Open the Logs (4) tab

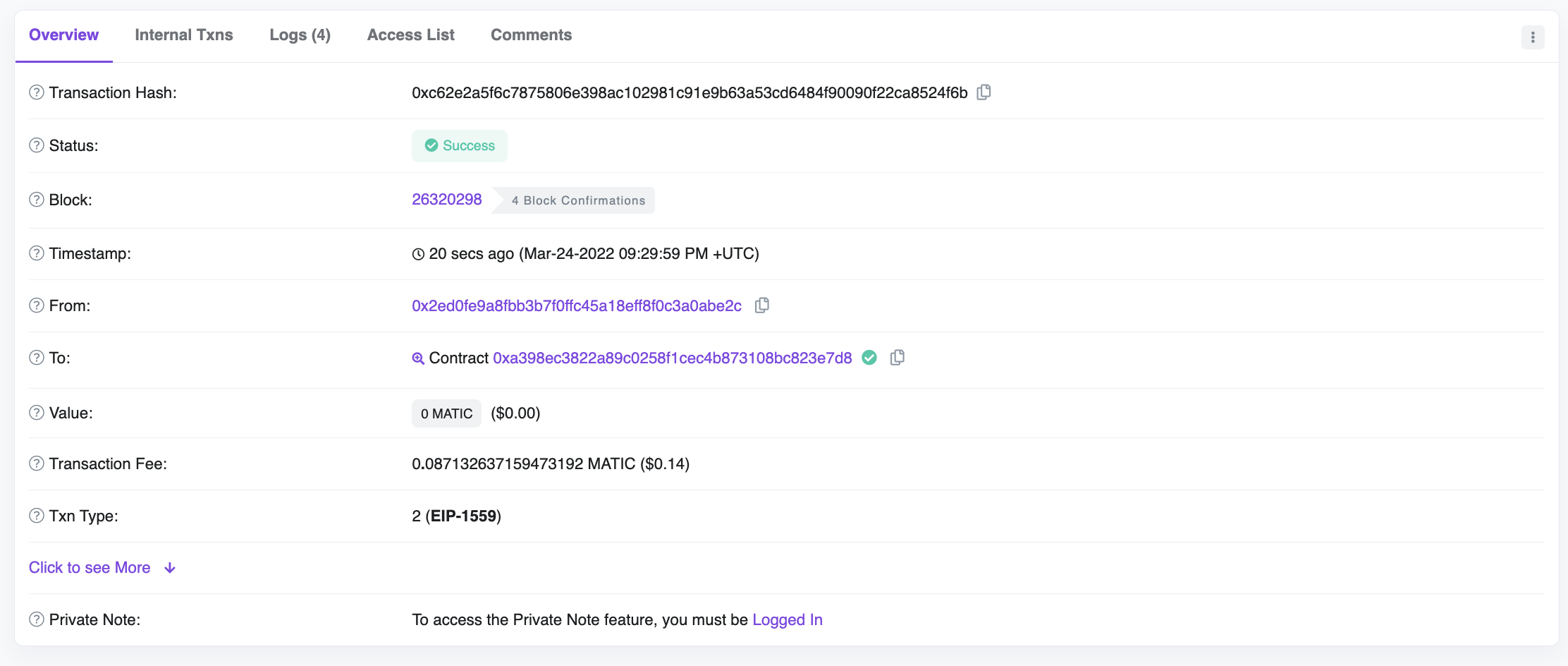point(300,35)
